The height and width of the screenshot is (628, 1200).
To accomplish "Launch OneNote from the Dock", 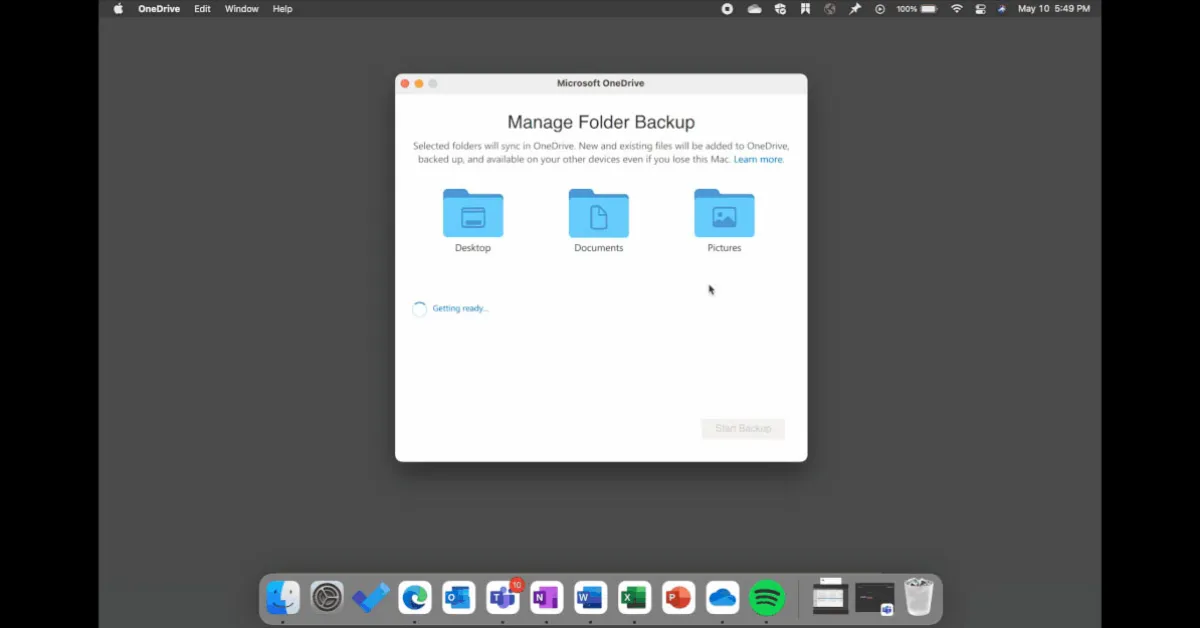I will [x=546, y=598].
